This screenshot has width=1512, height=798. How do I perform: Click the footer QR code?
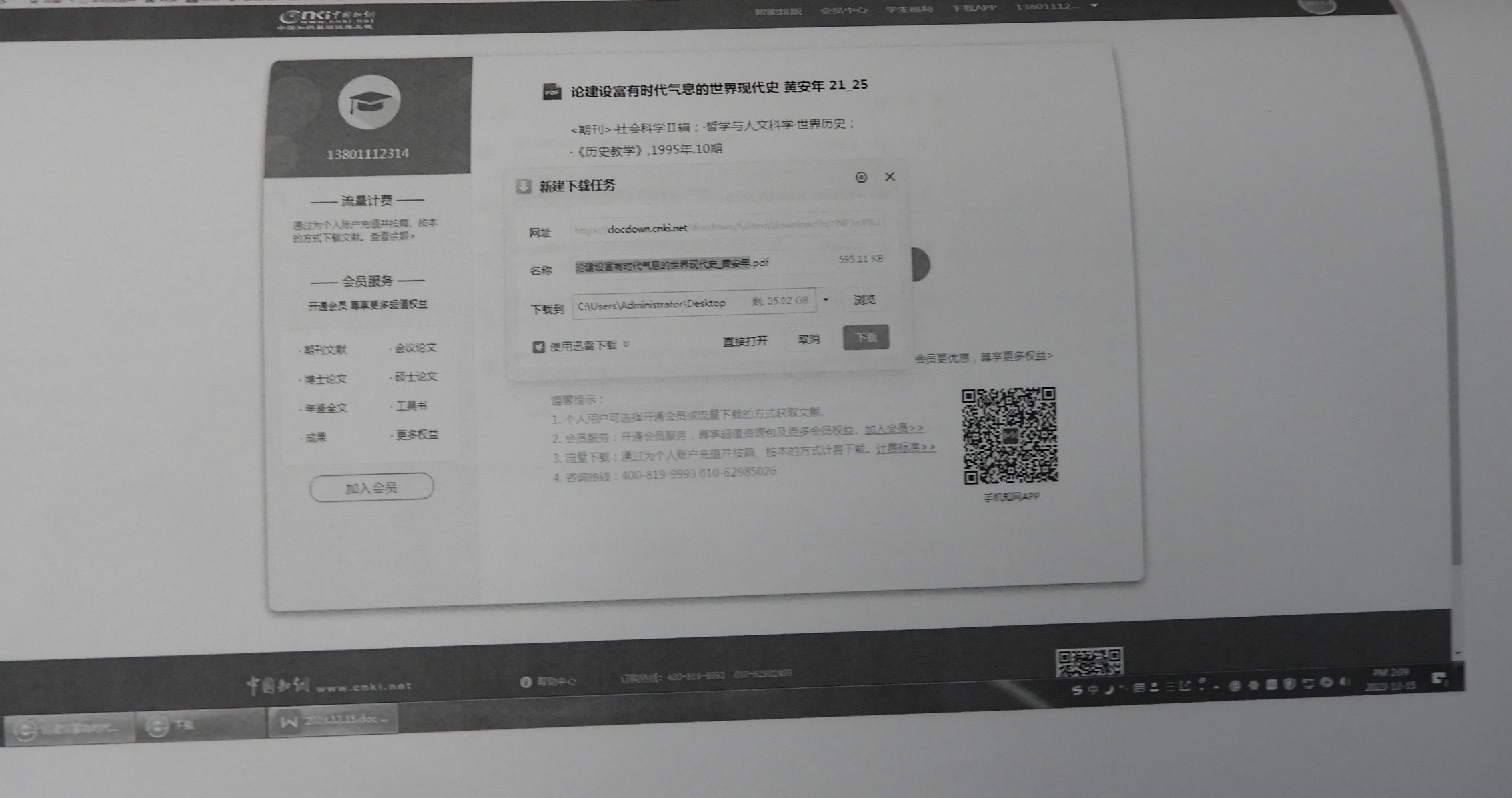[1090, 661]
